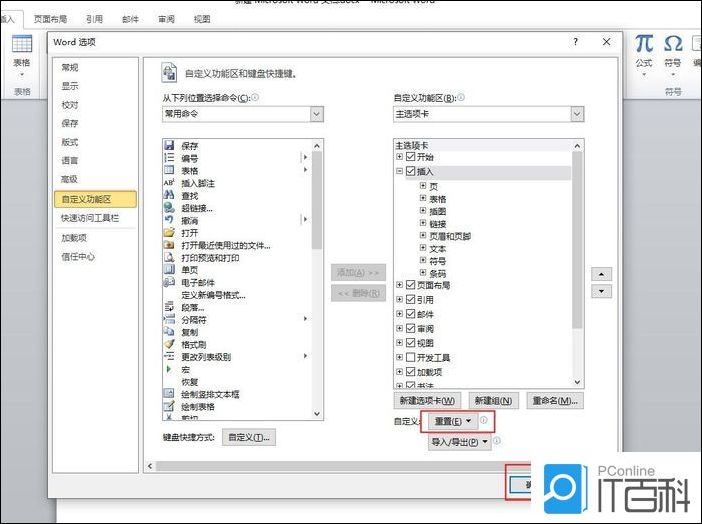Screen dimensions: 702x524
Task: Click the Equation (公式) pi icon in ribbon
Action: [644, 44]
